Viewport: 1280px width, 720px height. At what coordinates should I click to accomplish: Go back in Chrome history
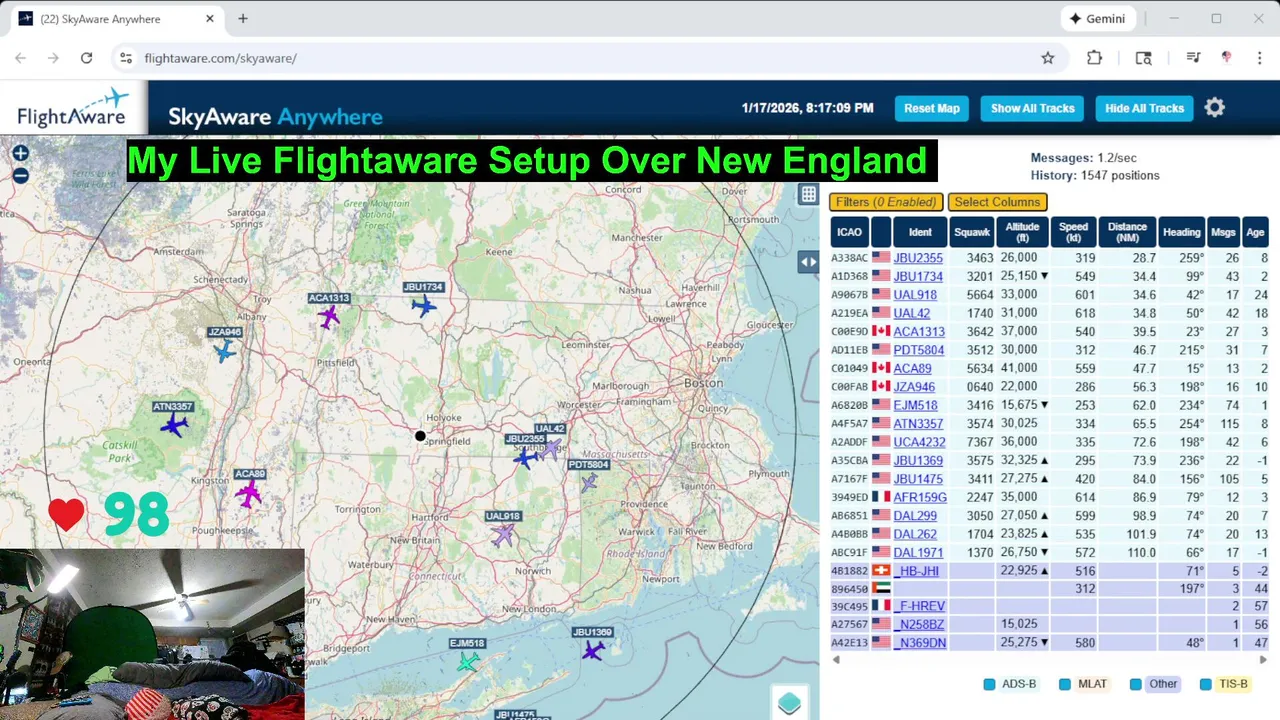(x=20, y=58)
